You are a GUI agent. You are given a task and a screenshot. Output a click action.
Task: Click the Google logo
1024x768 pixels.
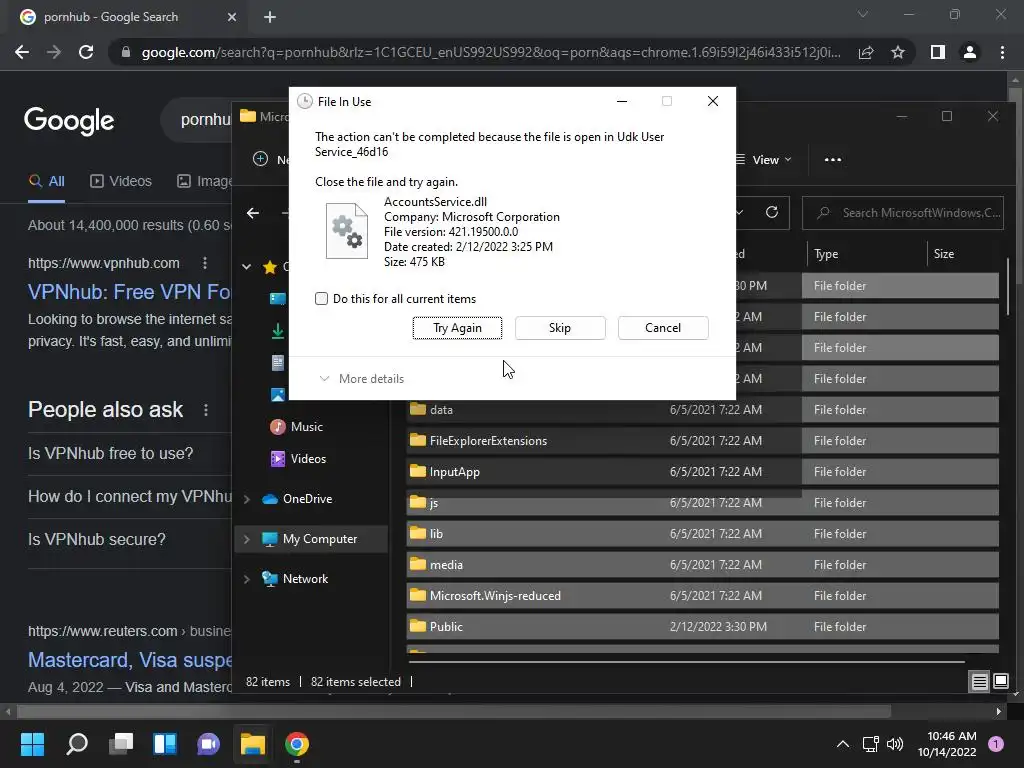tap(69, 121)
